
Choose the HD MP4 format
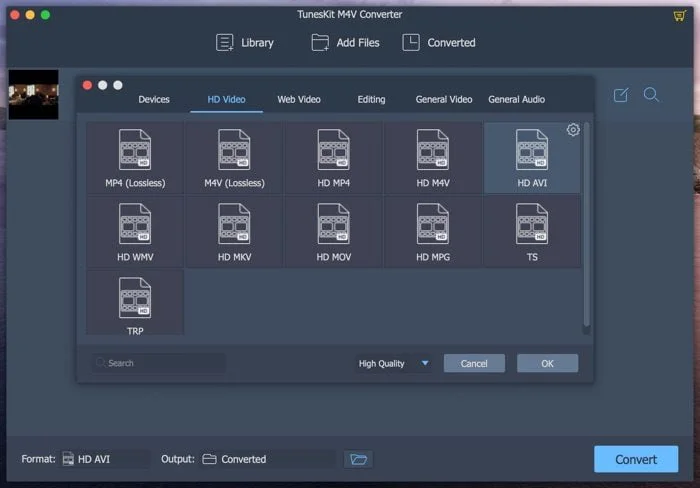pos(333,158)
